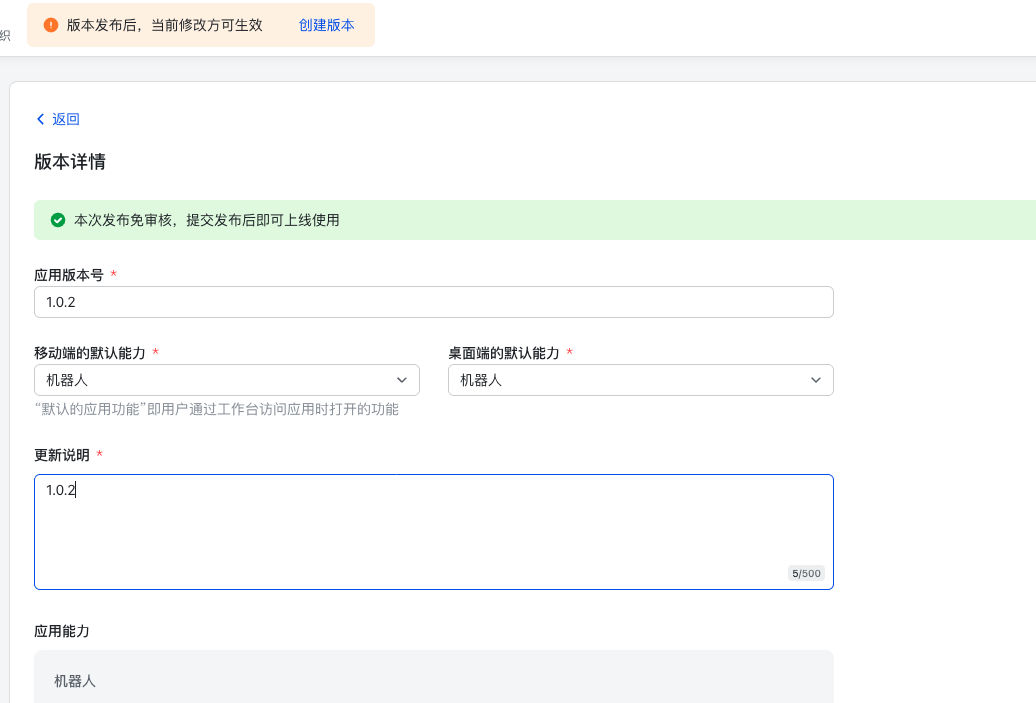Image resolution: width=1036 pixels, height=703 pixels.
Task: Click the 创建版本 button to publish a version
Action: pos(327,25)
